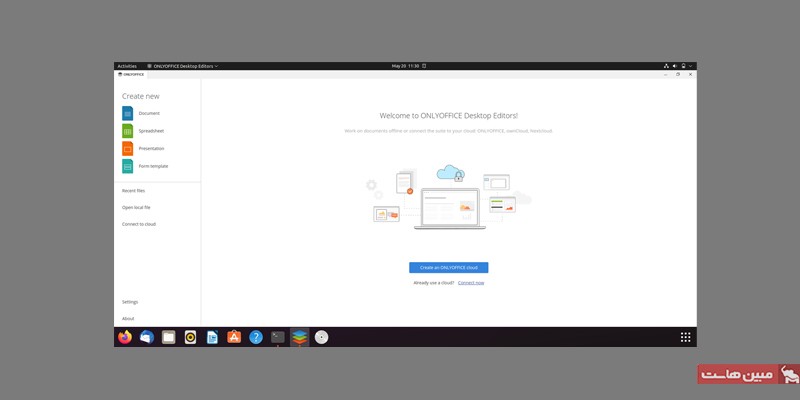
Task: Open the ONLYOFFICE Desktop Editors app menu
Action: tap(183, 66)
